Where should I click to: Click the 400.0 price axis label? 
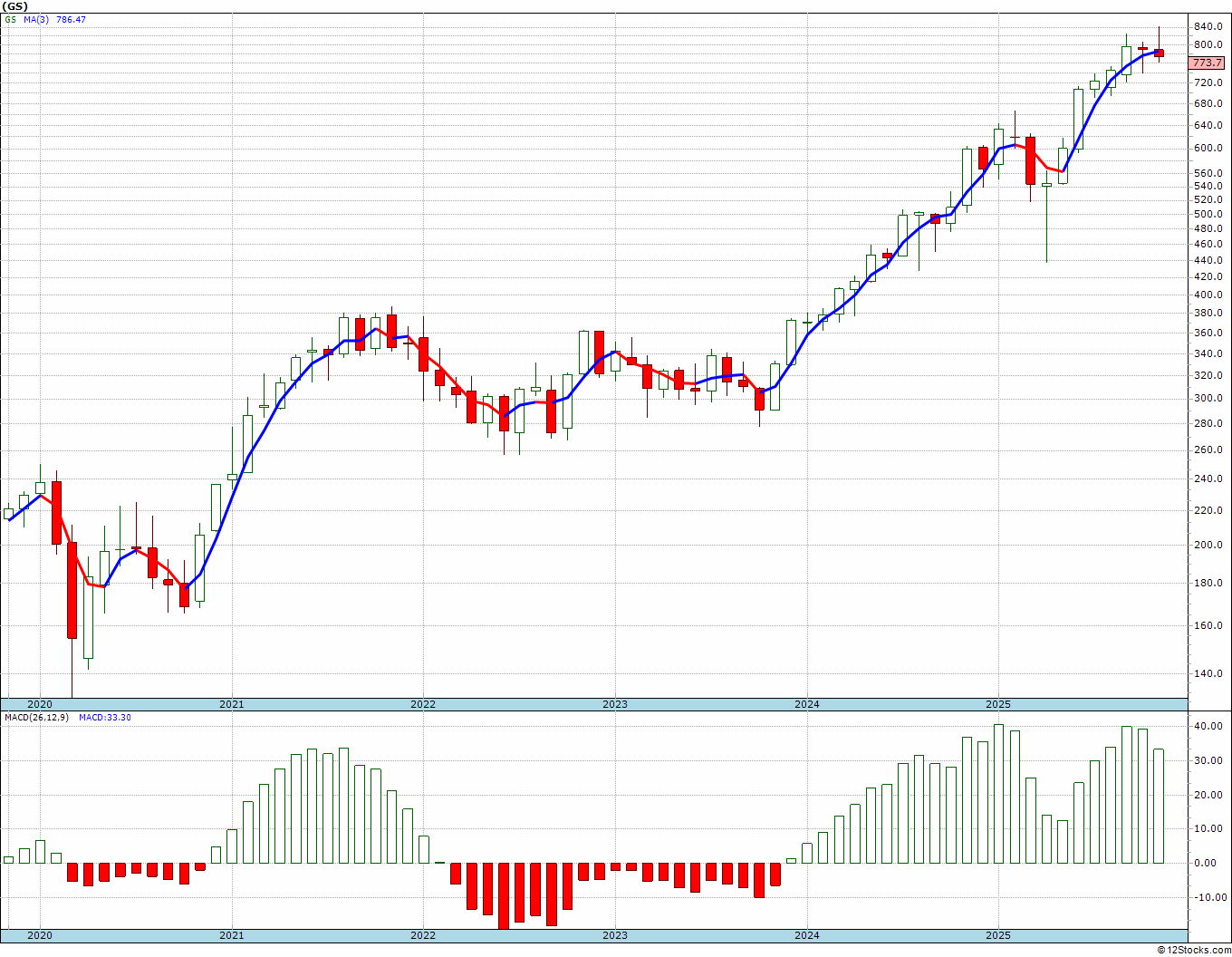[1208, 295]
